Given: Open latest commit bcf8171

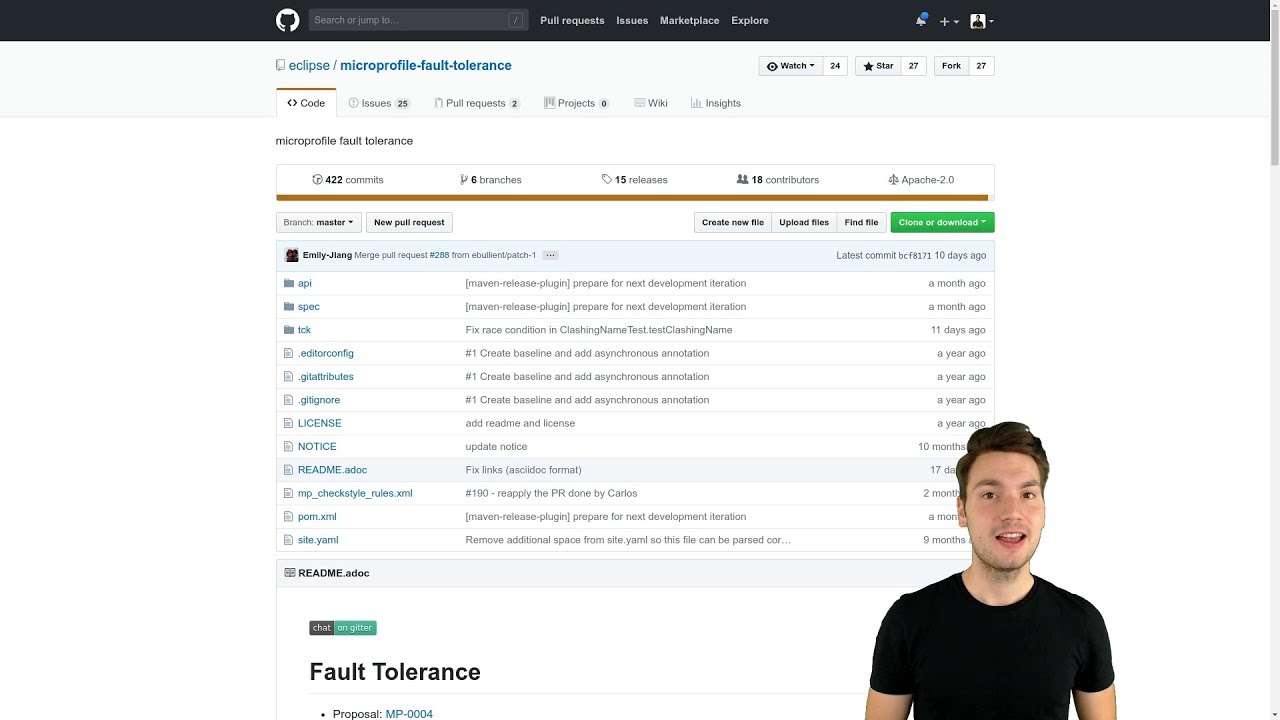Looking at the screenshot, I should point(914,255).
